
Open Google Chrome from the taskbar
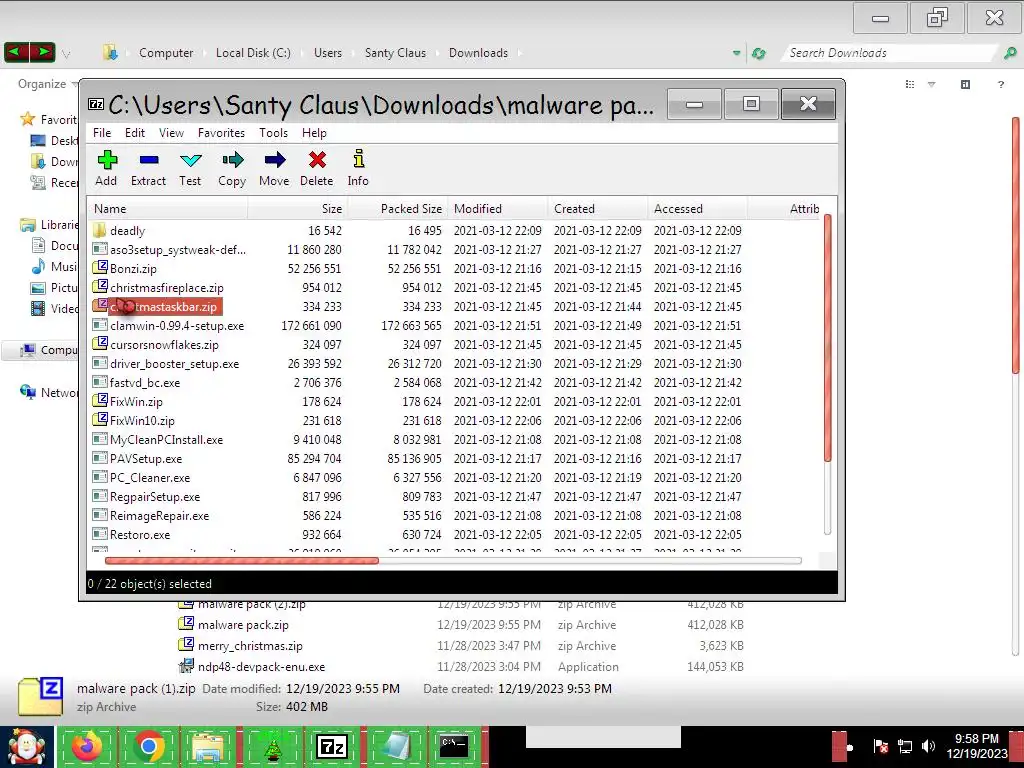149,746
